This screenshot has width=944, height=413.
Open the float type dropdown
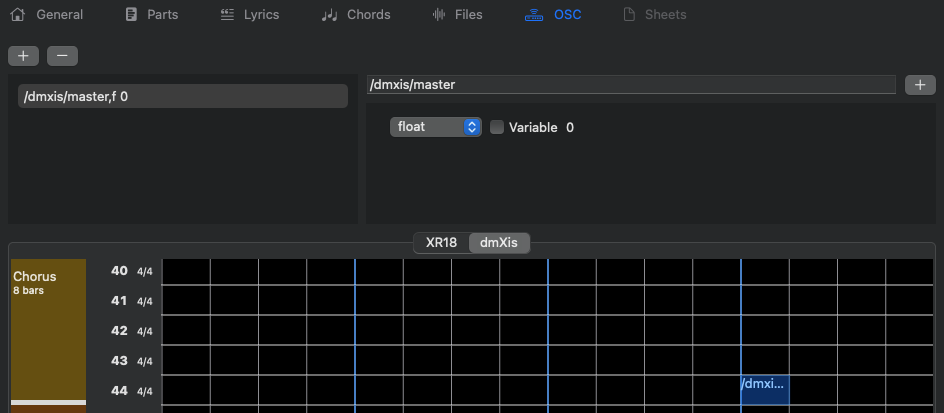click(436, 127)
